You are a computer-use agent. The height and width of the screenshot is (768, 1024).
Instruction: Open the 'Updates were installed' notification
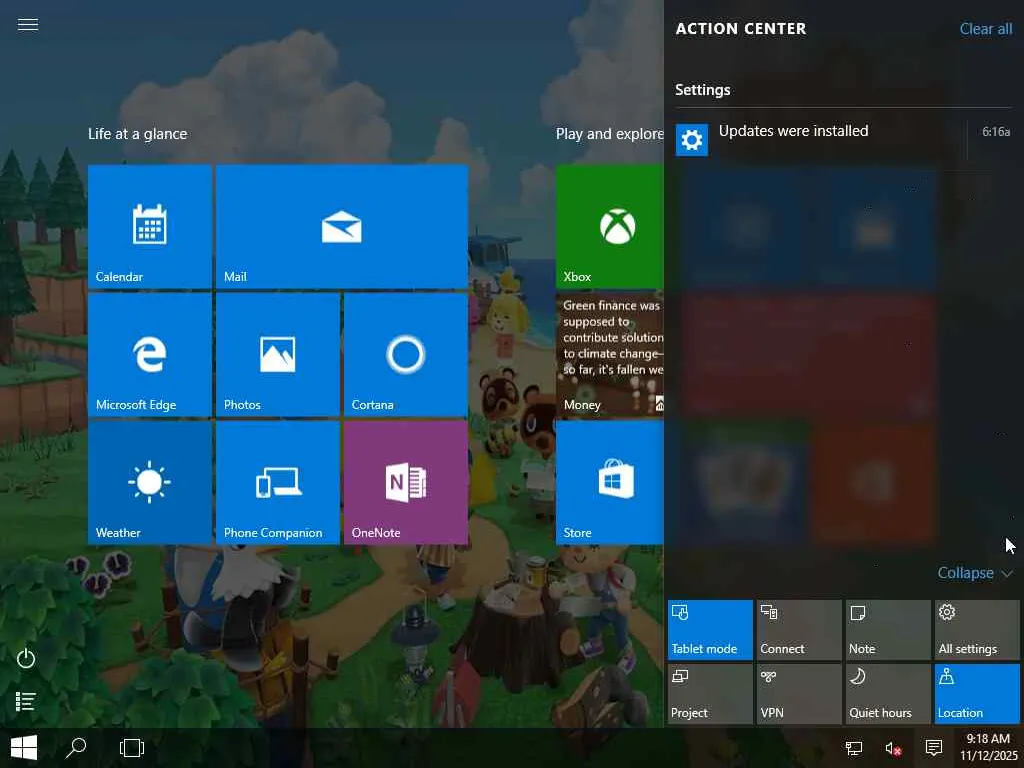coord(844,138)
